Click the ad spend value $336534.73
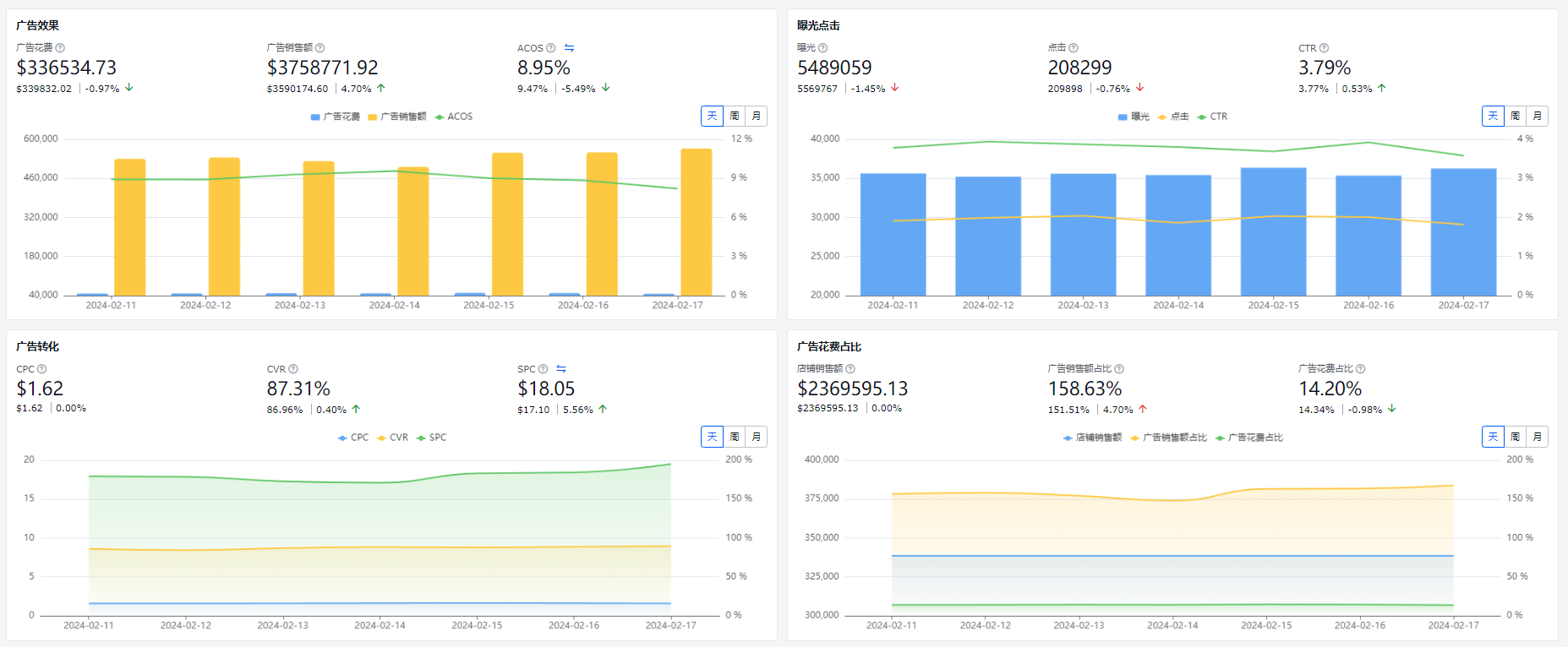 (x=67, y=68)
